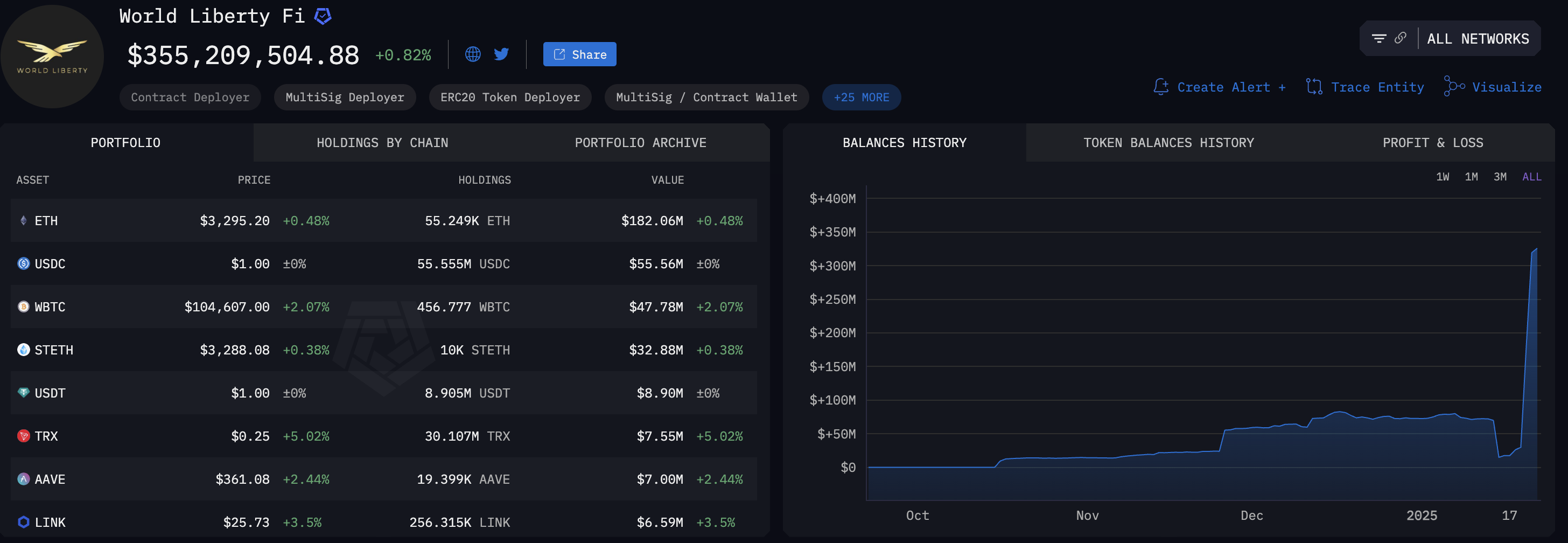Select the 1M chart time range
The height and width of the screenshot is (543, 1568).
pos(1471,177)
